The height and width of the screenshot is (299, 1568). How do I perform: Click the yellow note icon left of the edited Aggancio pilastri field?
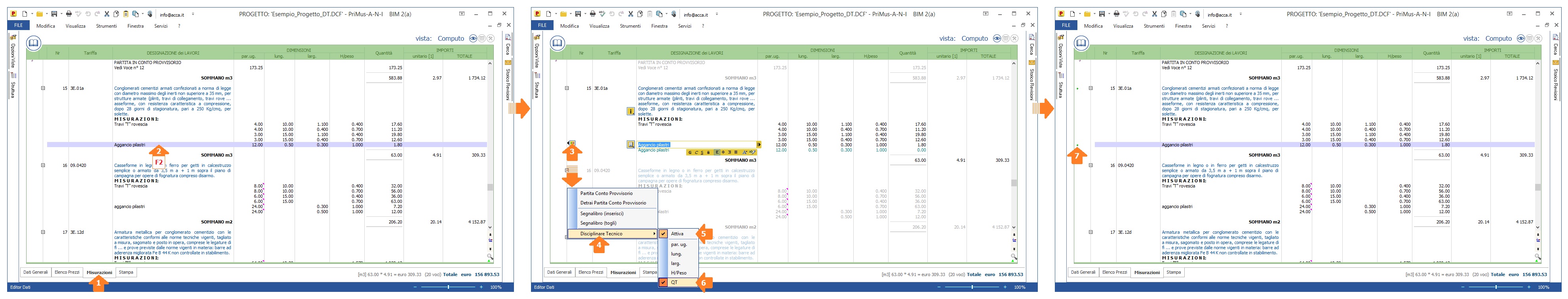631,145
